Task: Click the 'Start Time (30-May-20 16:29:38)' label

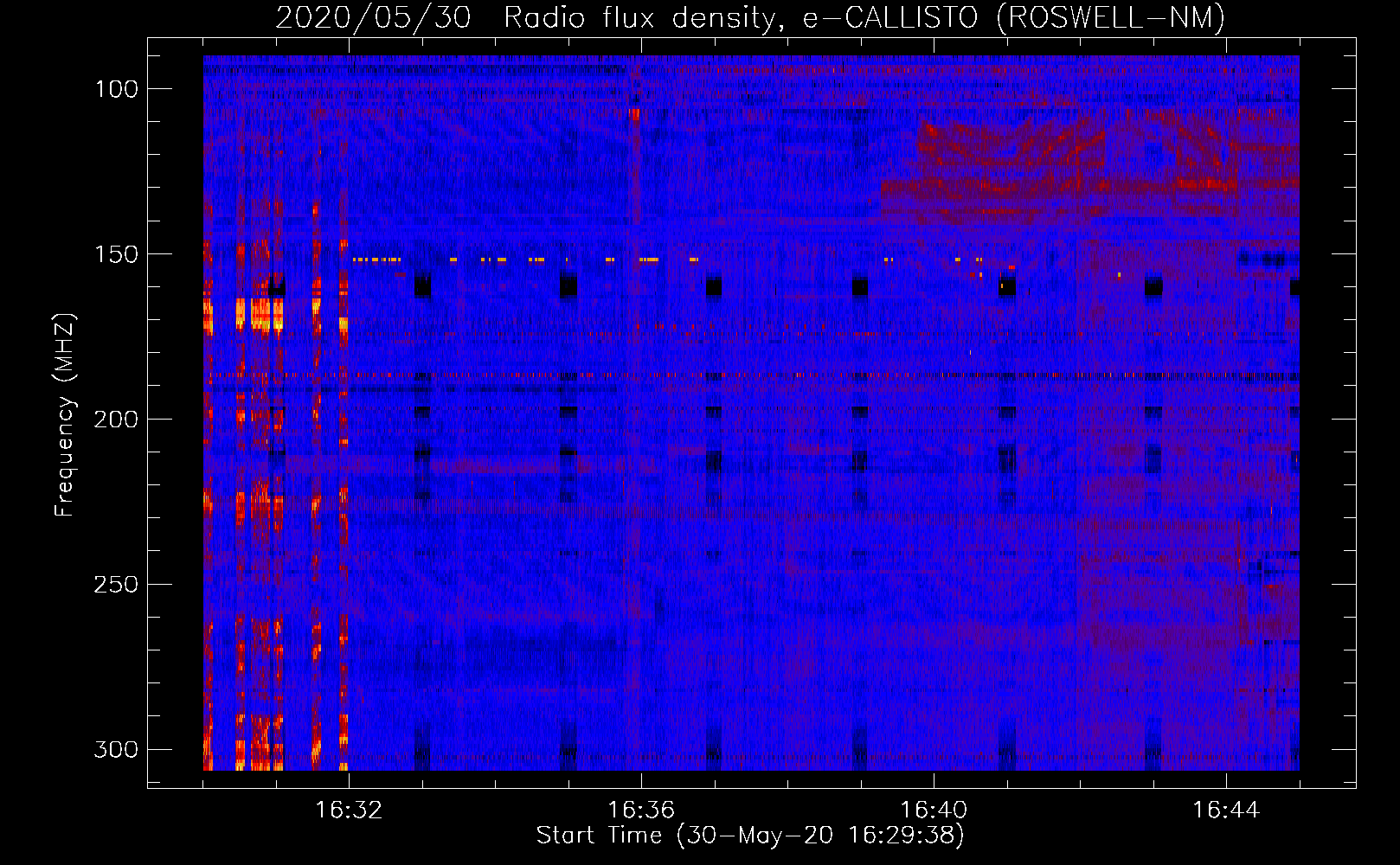Action: point(750,836)
